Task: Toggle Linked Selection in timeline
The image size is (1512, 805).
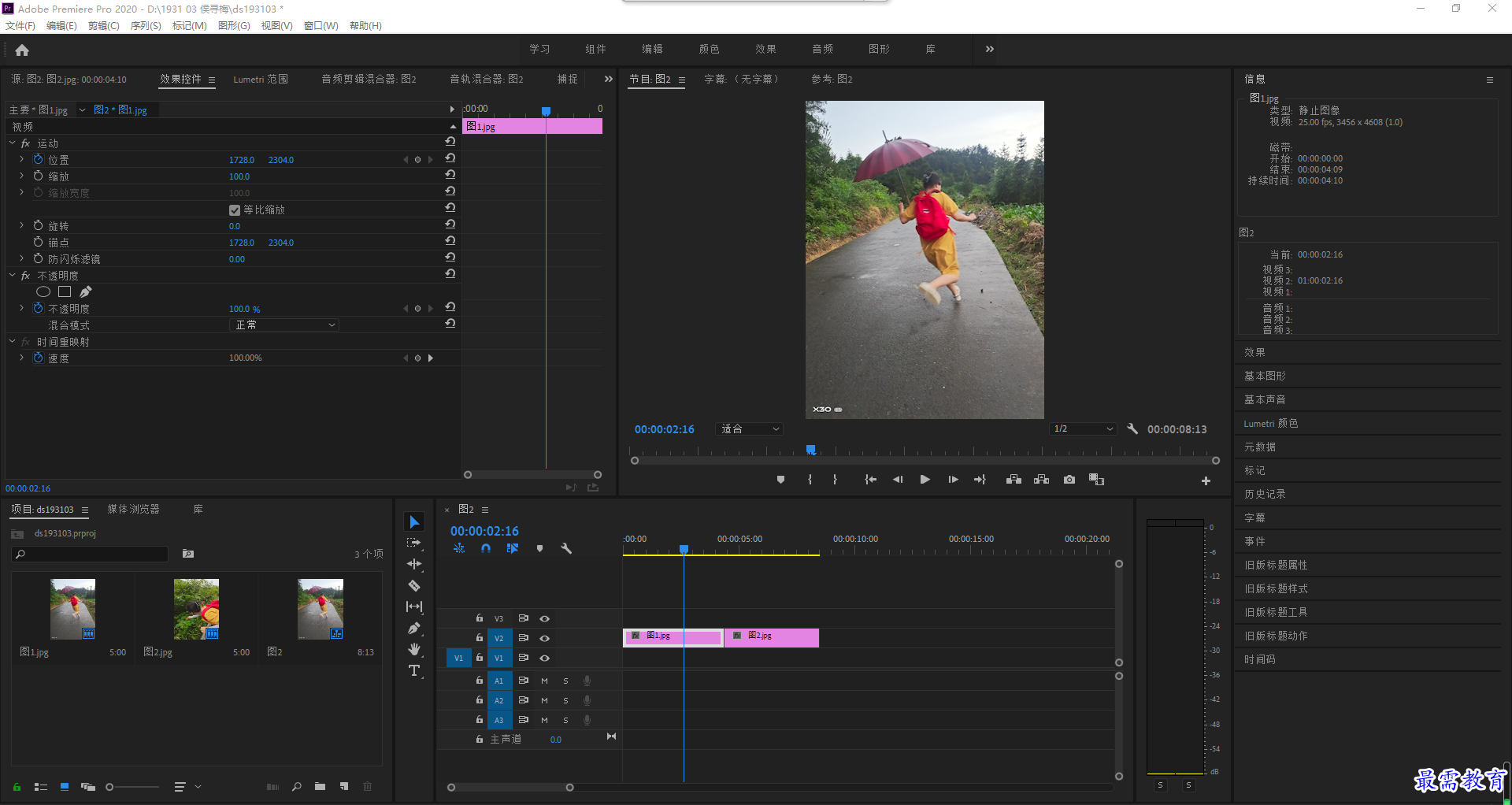Action: (513, 548)
